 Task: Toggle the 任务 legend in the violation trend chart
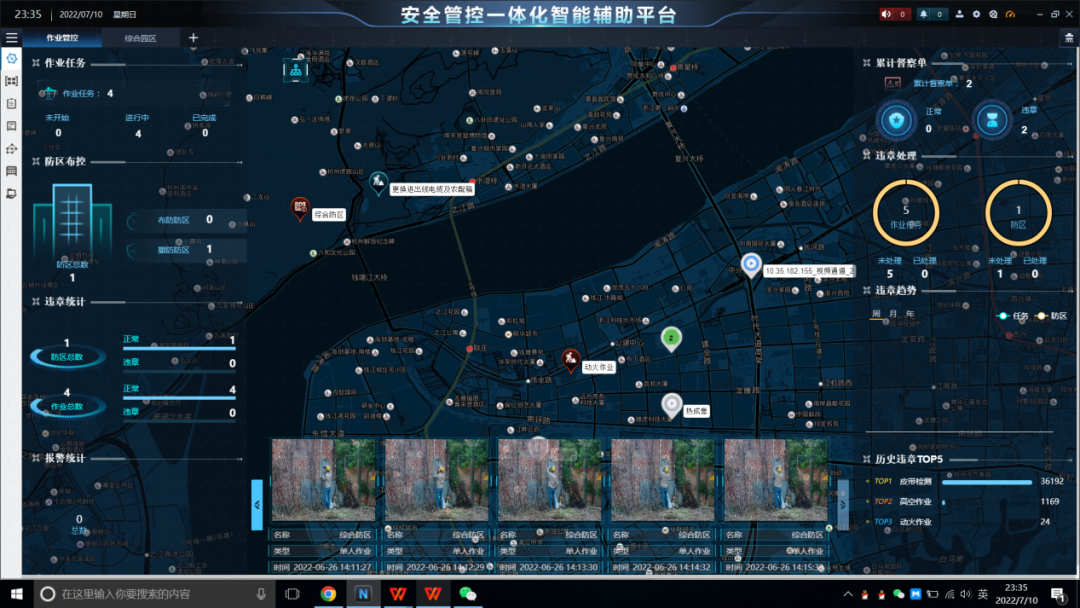[x=1011, y=315]
